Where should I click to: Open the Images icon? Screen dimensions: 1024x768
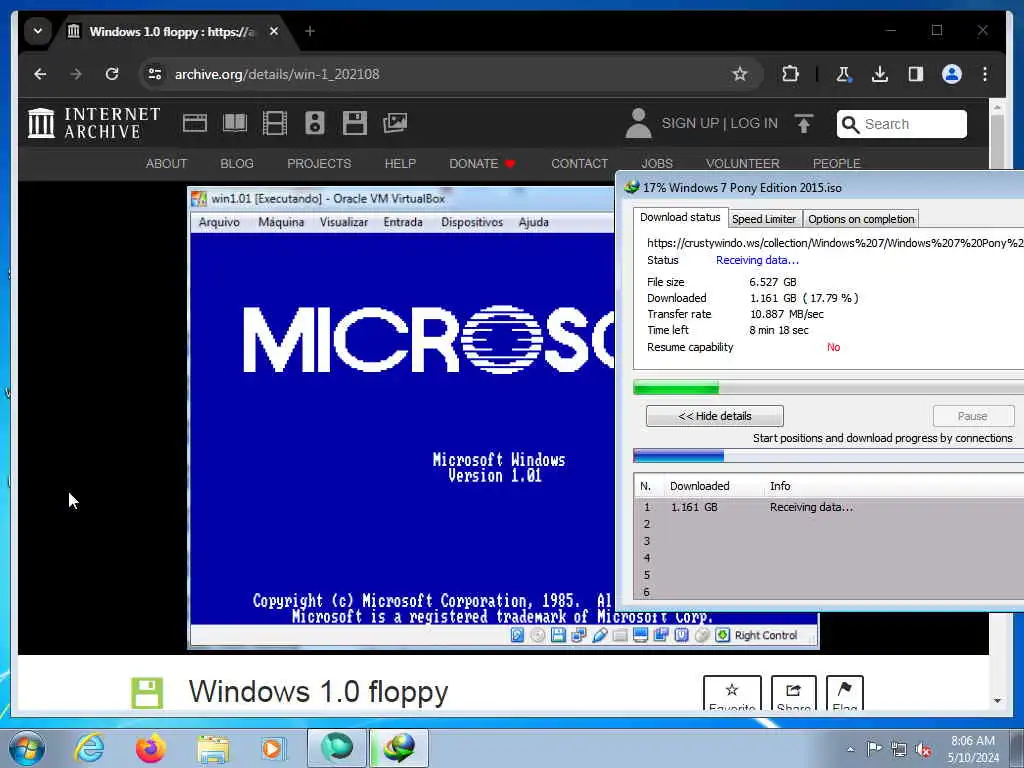point(395,123)
